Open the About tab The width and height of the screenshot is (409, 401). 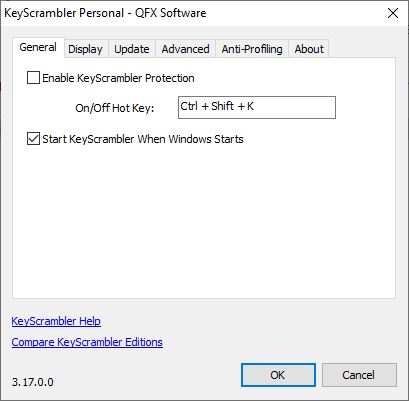pos(309,49)
